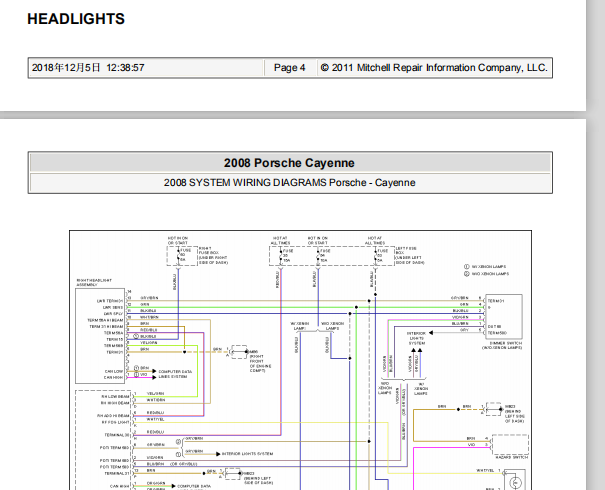
Task: Select the 2008 SYSTEM WIRING DIAGRAMS subtitle
Action: (x=289, y=182)
